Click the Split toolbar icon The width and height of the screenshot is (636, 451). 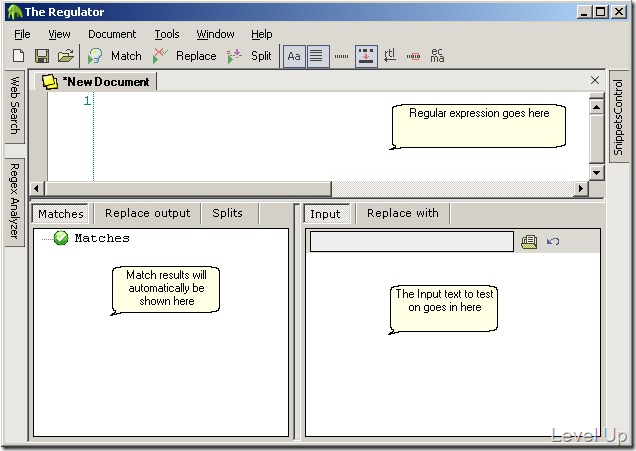tap(234, 56)
